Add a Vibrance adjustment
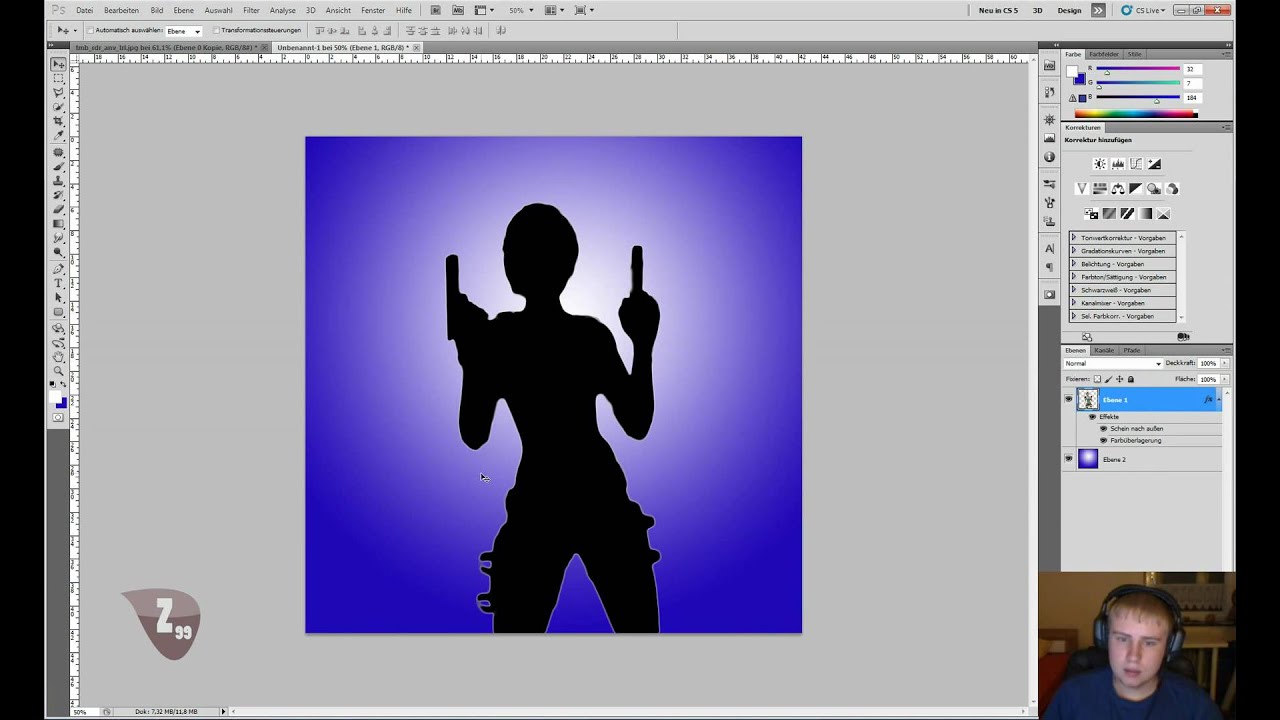This screenshot has height=720, width=1280. (1082, 188)
